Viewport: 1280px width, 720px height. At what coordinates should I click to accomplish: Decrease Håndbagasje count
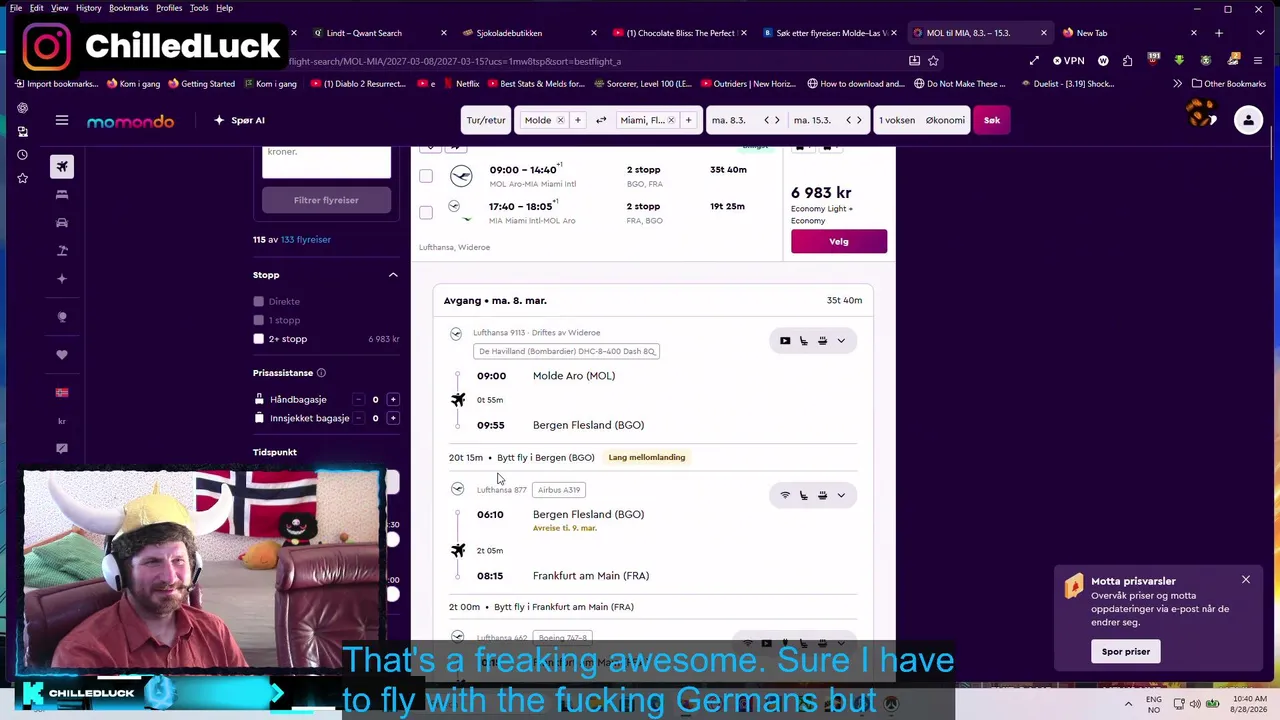tap(358, 400)
